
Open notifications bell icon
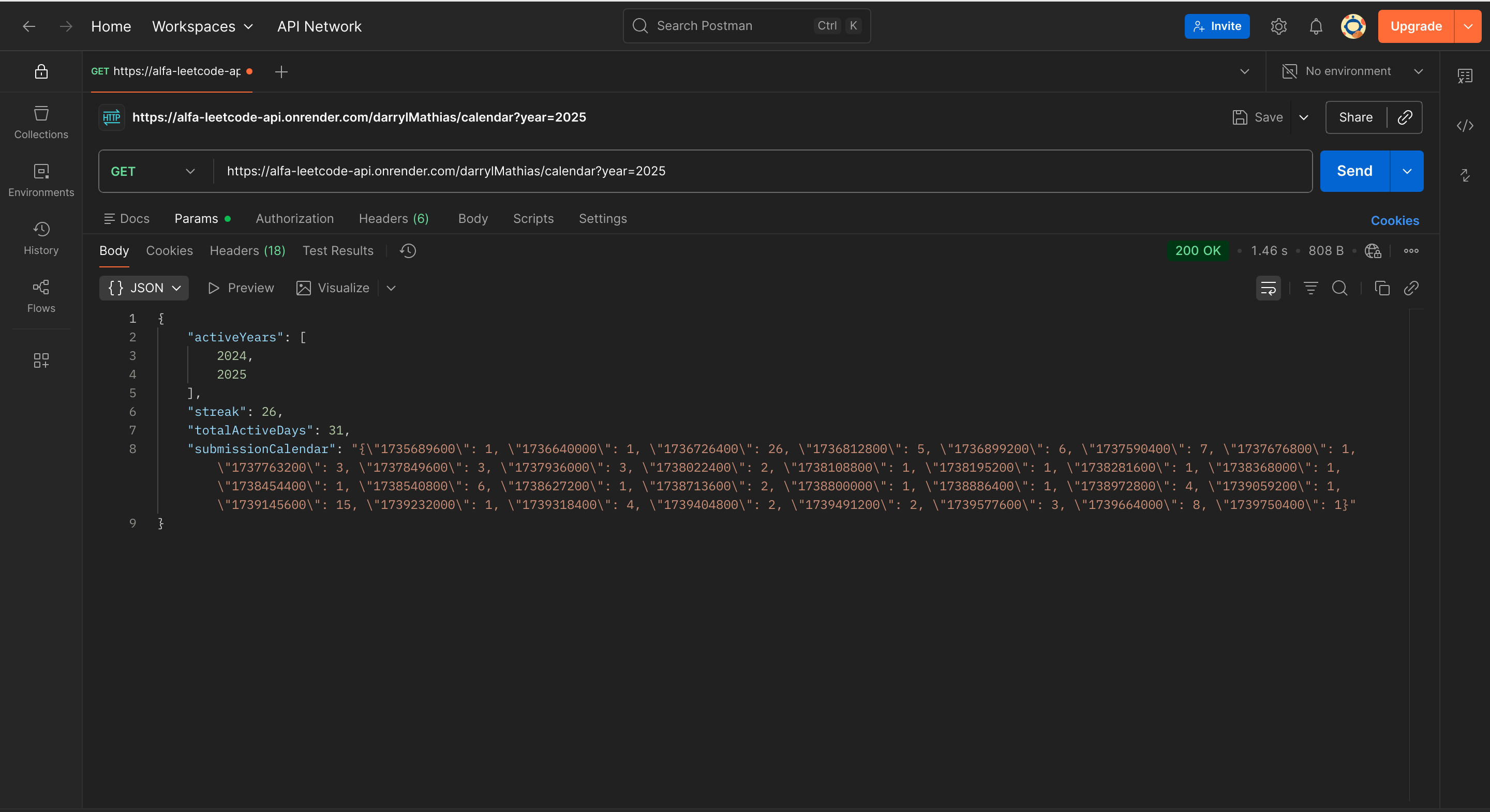pos(1316,26)
